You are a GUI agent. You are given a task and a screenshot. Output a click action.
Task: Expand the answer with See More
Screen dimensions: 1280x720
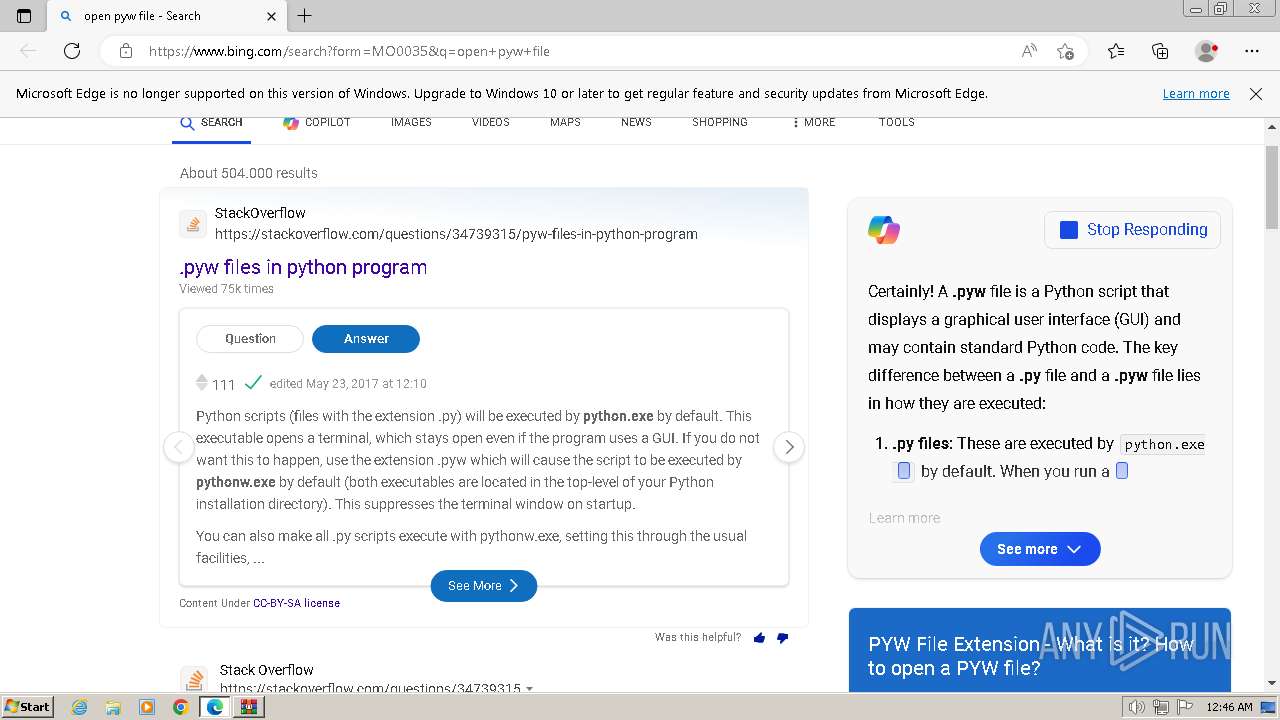point(484,586)
